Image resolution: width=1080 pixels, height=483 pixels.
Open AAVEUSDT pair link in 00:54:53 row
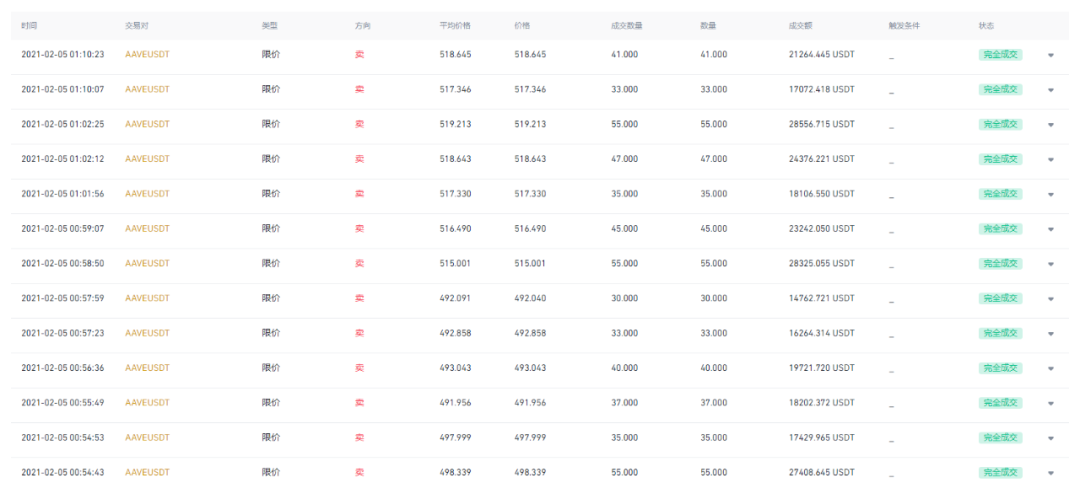coord(147,438)
